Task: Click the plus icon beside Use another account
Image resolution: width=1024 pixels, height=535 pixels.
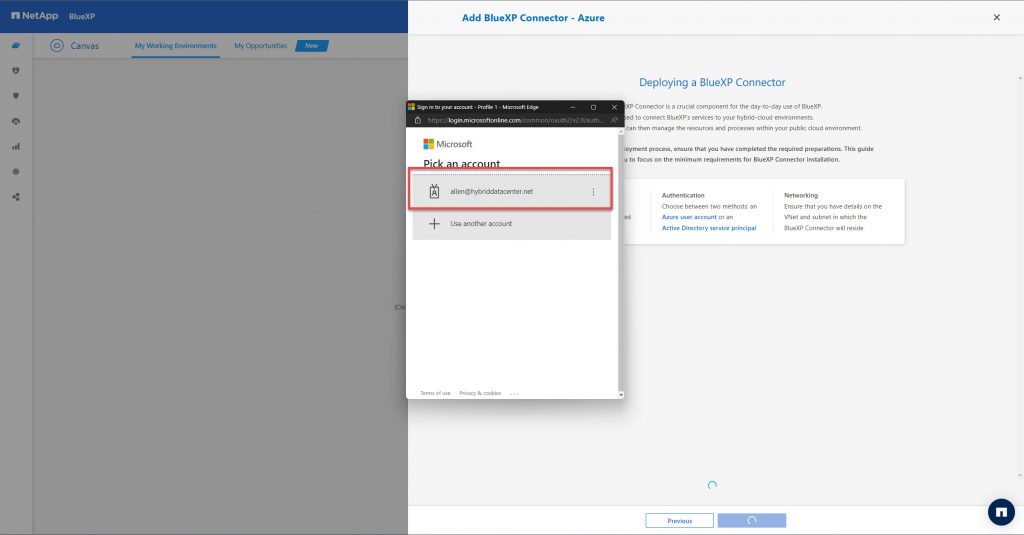Action: coord(434,224)
